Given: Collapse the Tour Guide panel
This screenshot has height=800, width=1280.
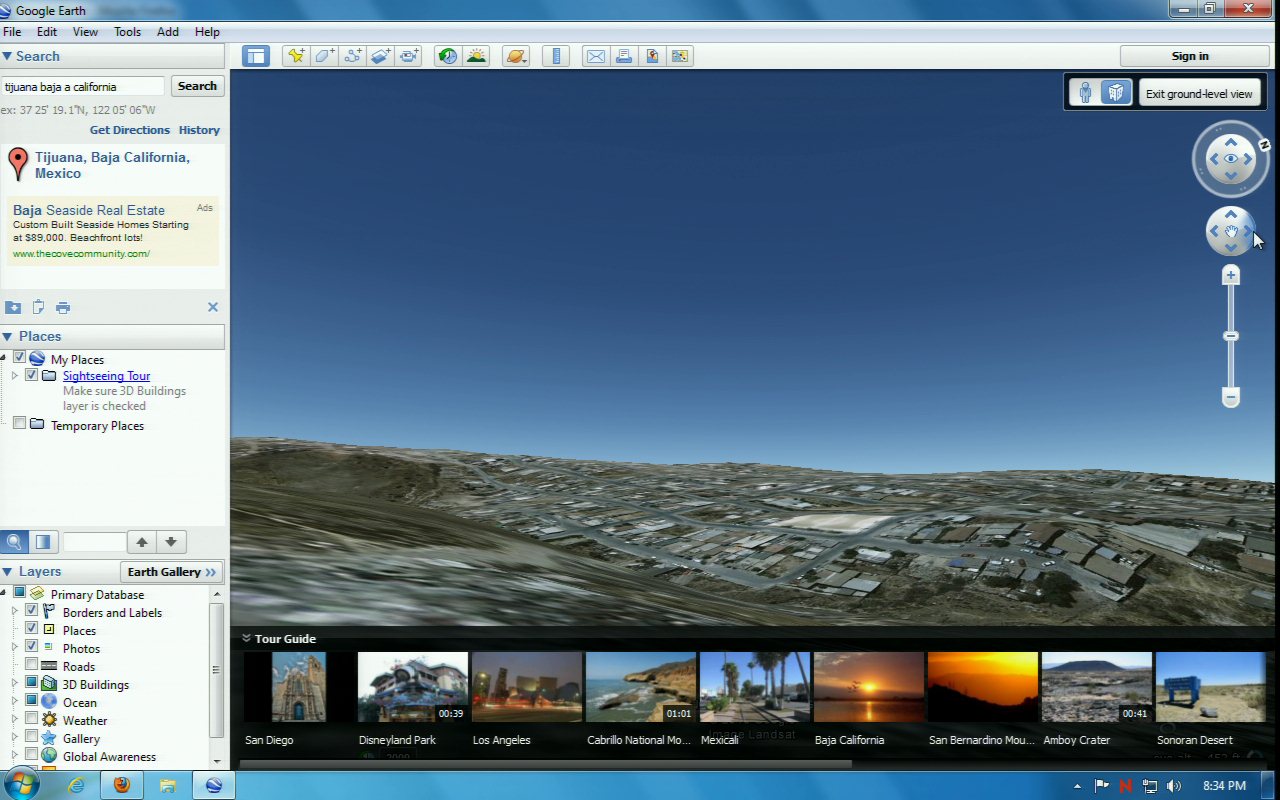Looking at the screenshot, I should click(x=246, y=638).
